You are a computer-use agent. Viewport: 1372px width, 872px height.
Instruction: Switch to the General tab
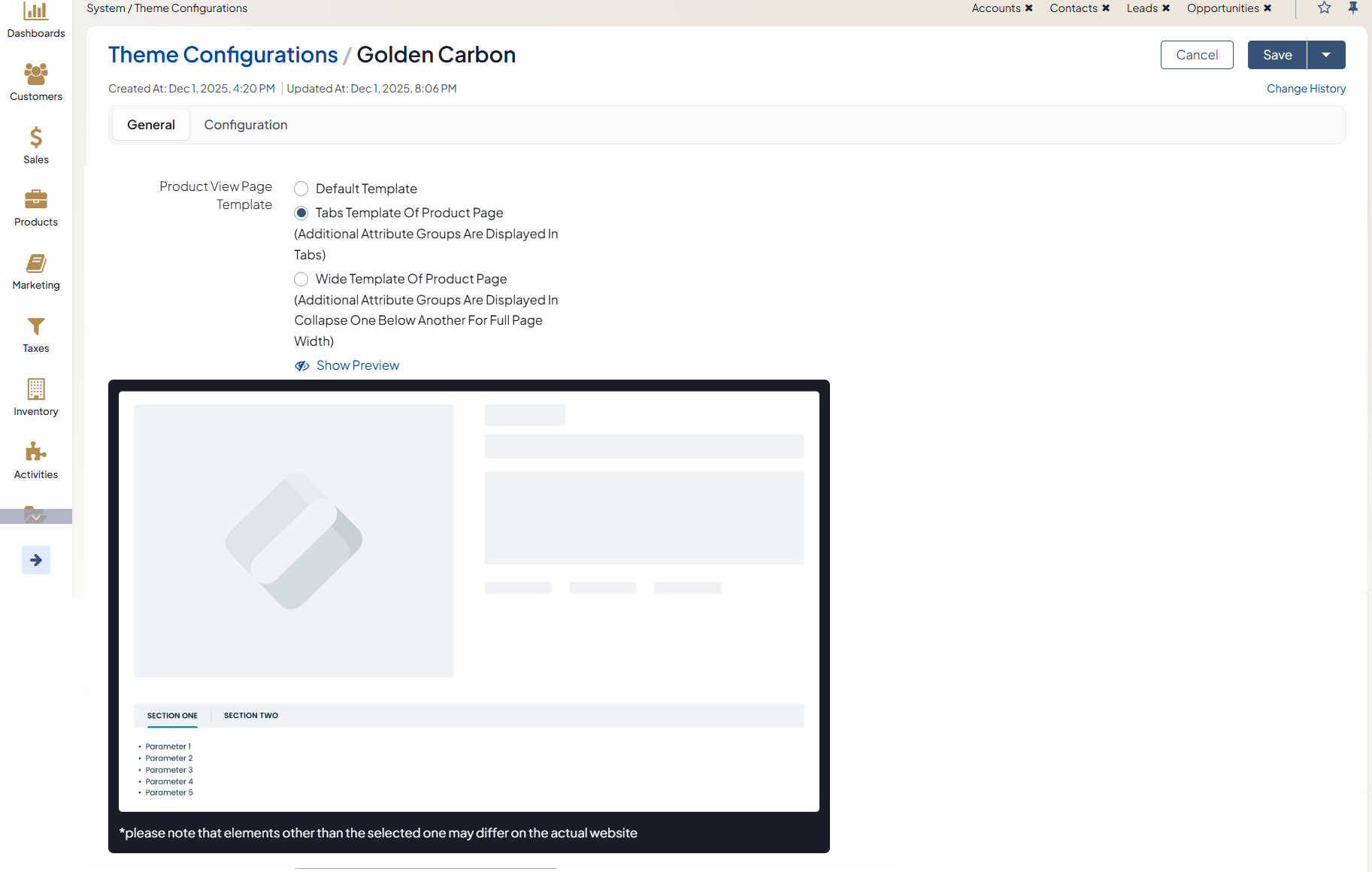[151, 125]
